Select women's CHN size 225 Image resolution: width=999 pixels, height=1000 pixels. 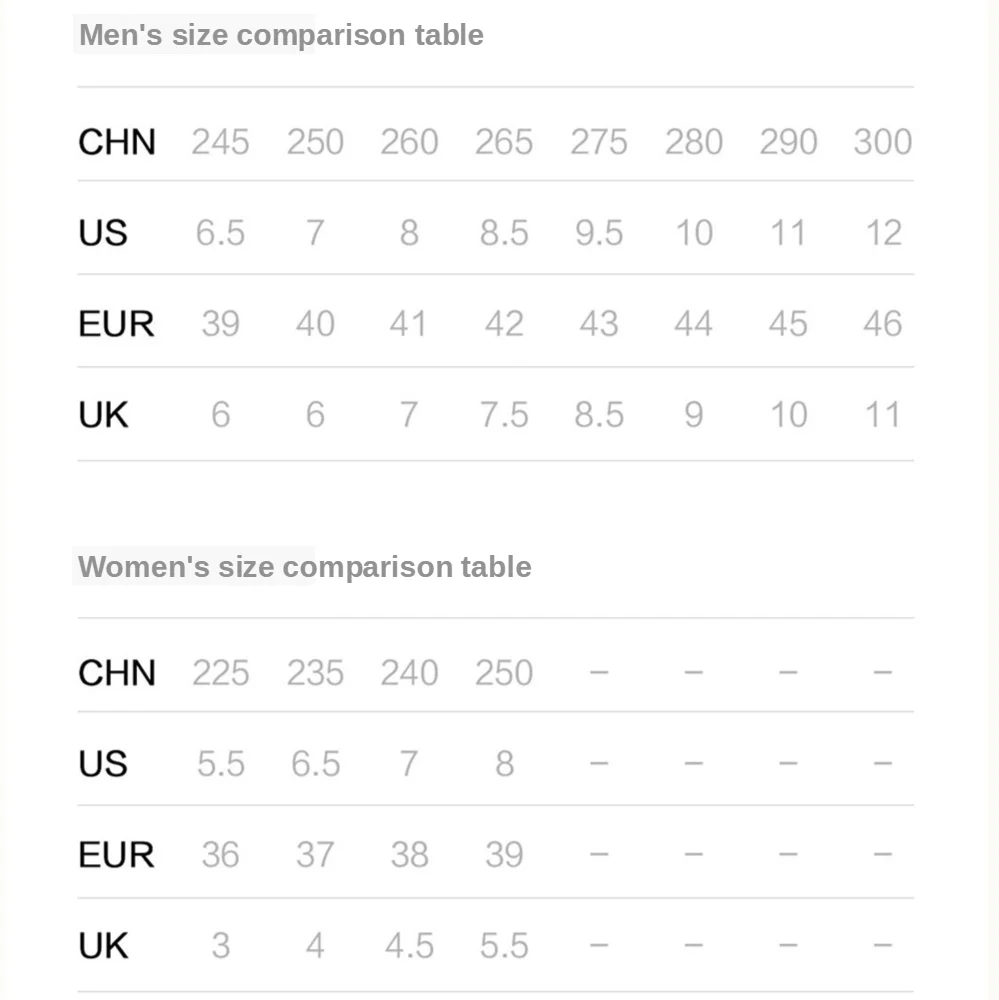pyautogui.click(x=220, y=673)
